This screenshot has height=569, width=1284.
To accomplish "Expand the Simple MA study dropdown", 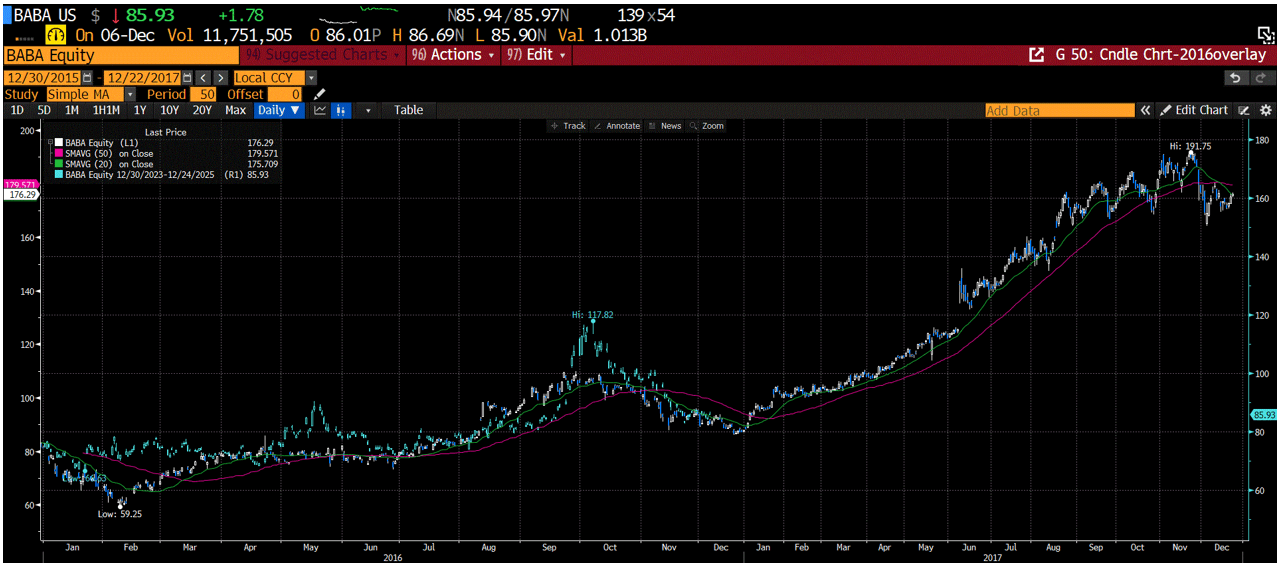I will 129,94.
